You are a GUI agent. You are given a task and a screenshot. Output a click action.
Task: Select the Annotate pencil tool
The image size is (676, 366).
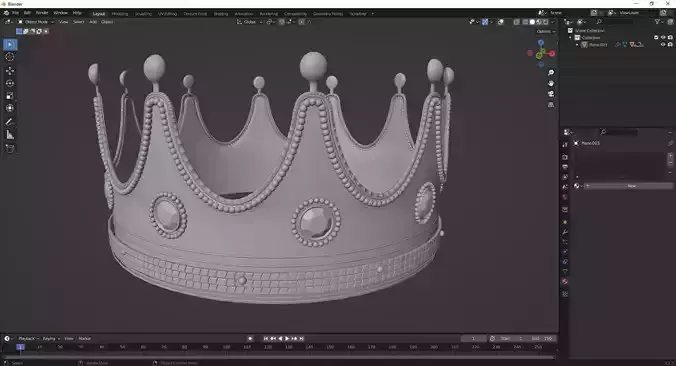click(10, 122)
